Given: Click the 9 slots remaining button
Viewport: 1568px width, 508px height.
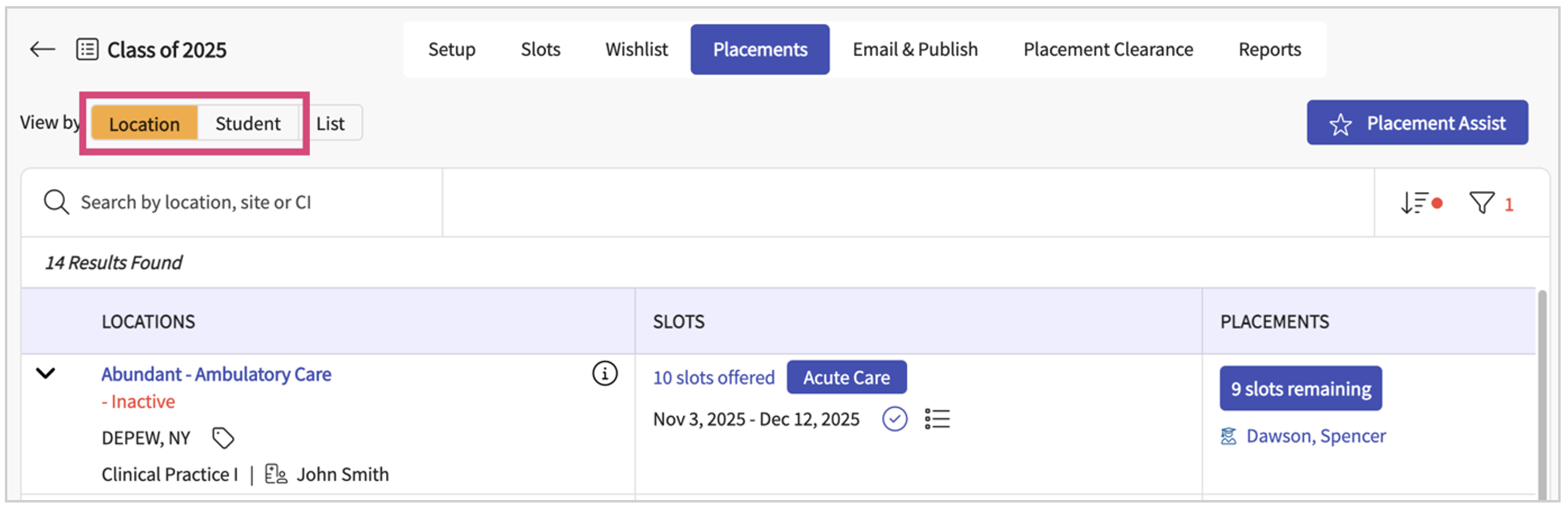Looking at the screenshot, I should click(1300, 389).
